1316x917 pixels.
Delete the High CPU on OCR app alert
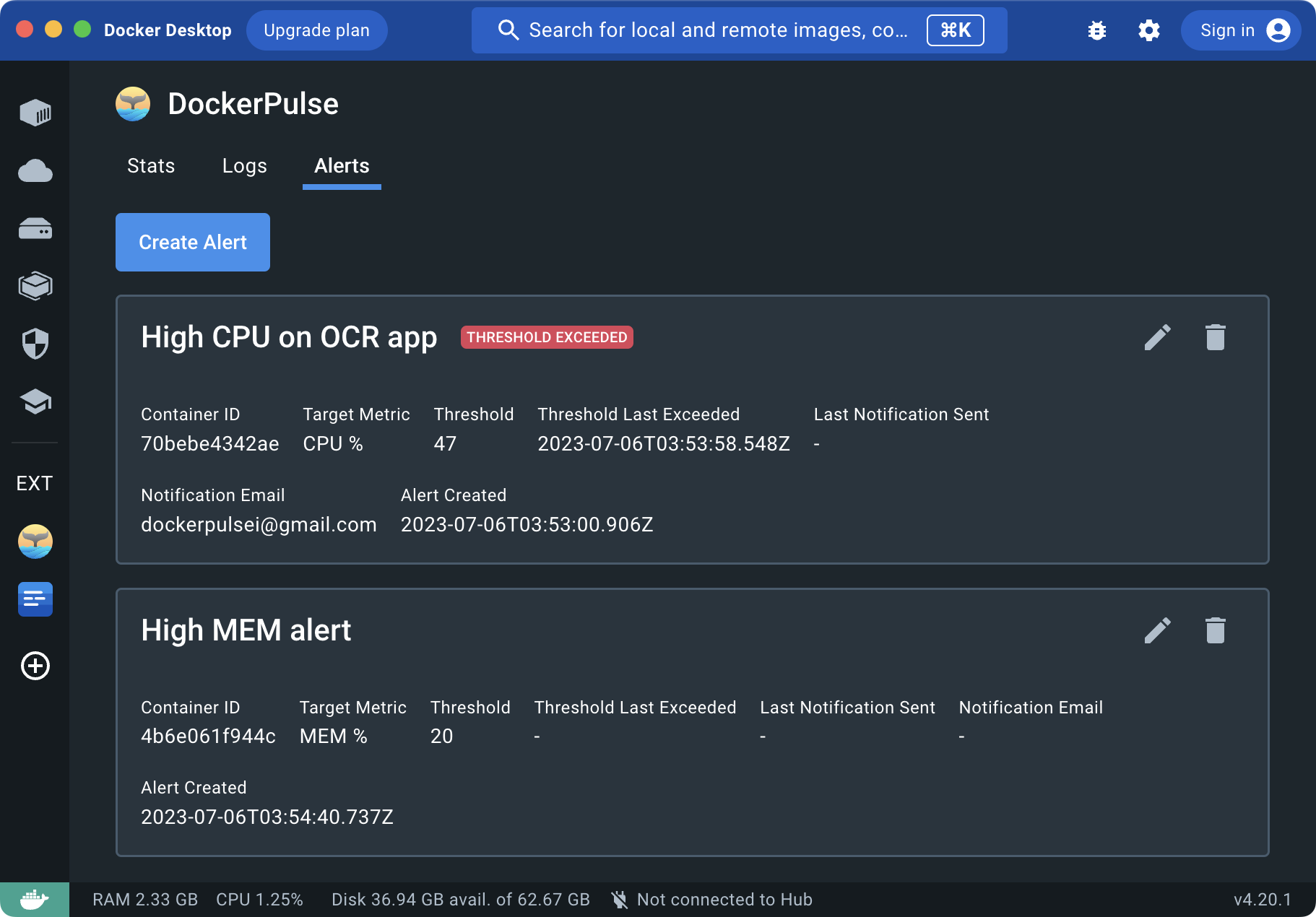(1216, 337)
